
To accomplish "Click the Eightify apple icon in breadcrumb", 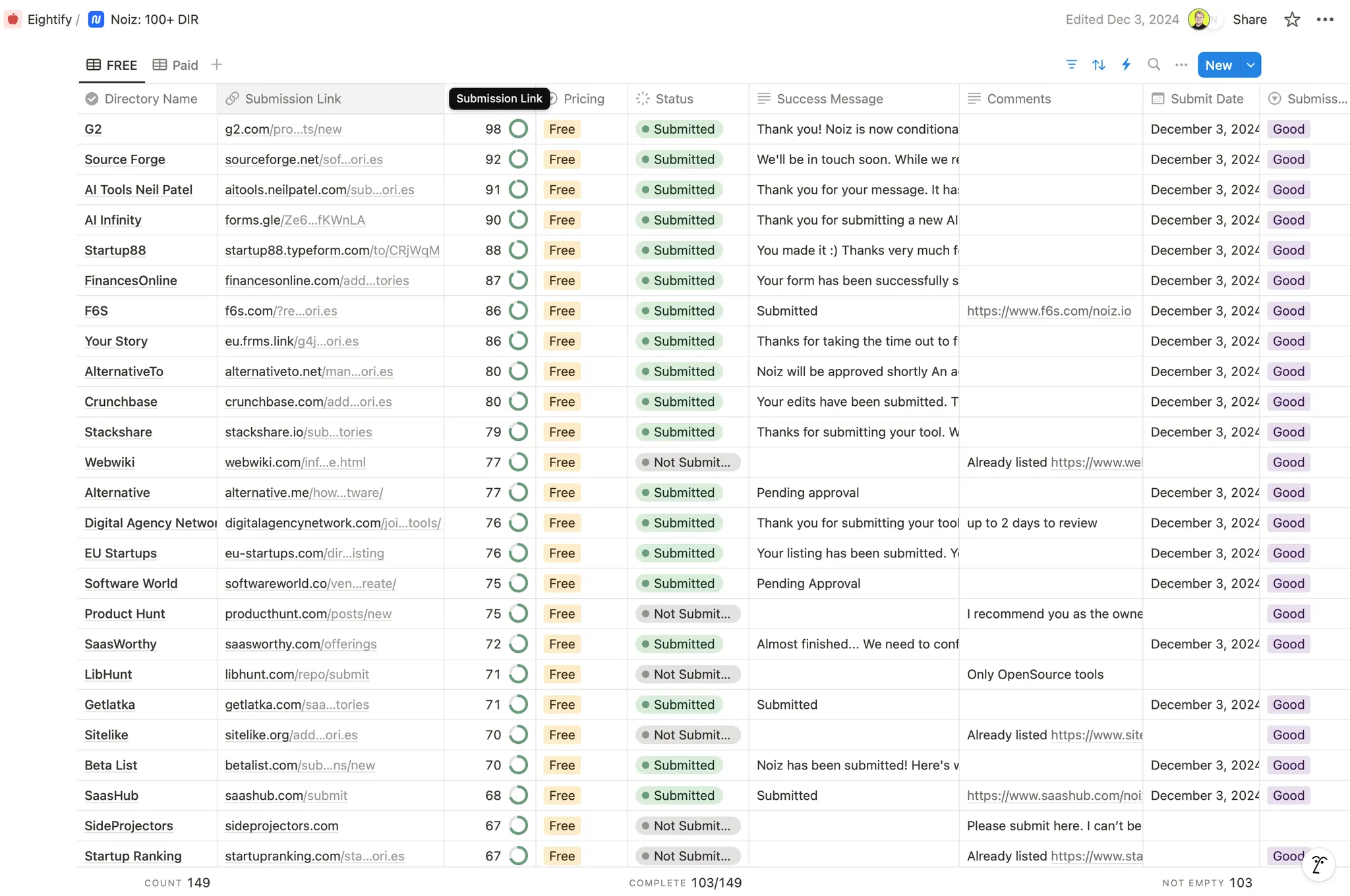I will (x=13, y=19).
